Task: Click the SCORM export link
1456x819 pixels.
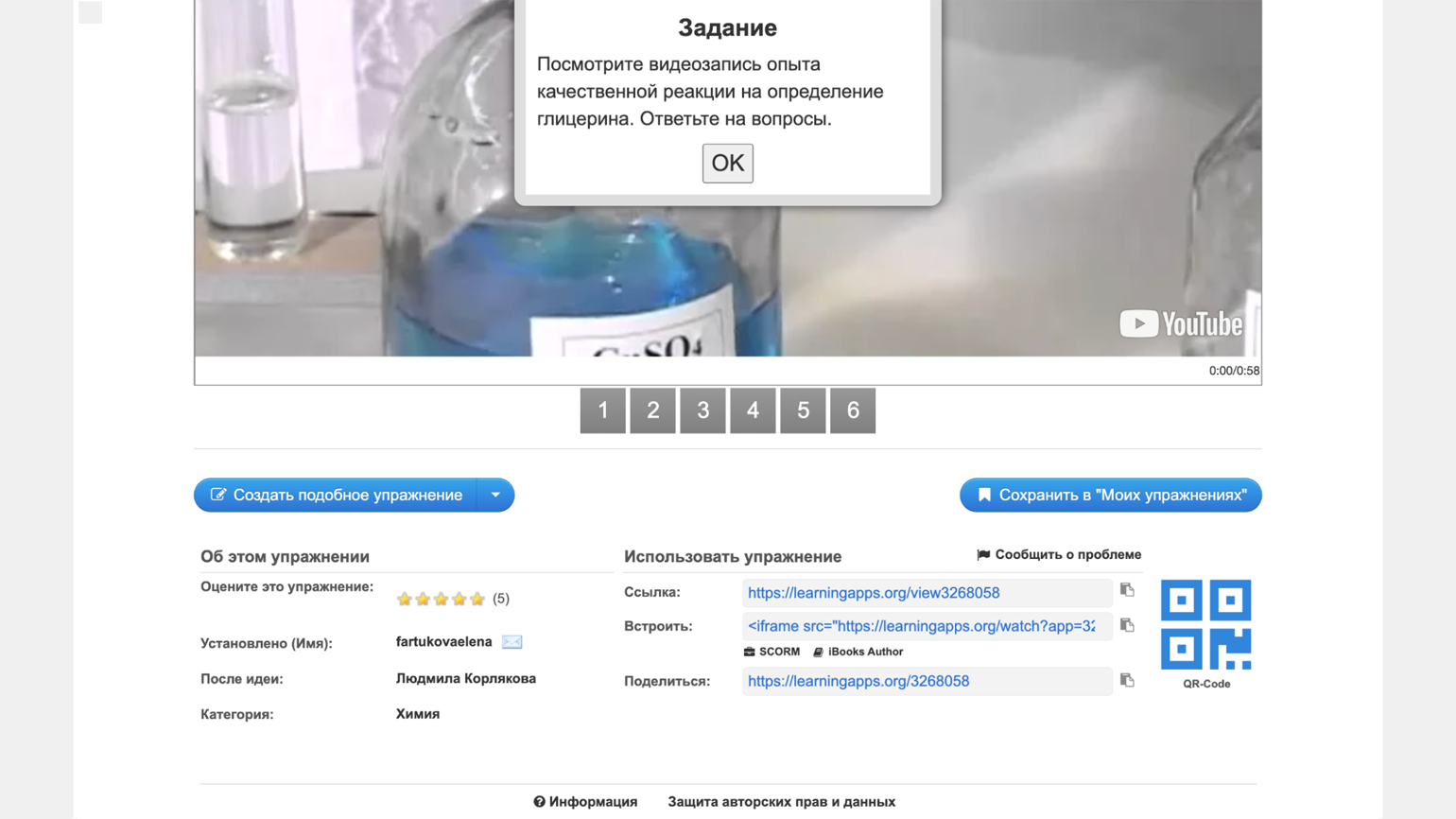Action: tap(772, 652)
